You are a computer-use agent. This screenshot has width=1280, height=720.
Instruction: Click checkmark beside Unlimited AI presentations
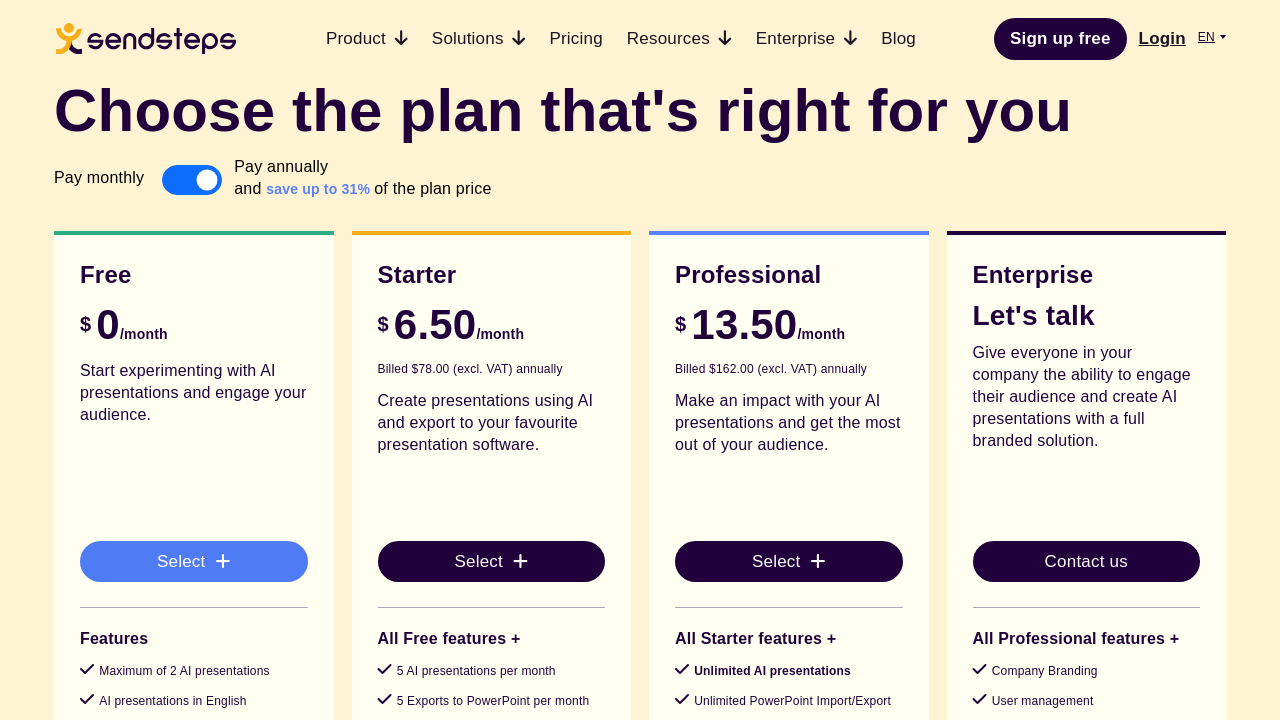click(682, 670)
